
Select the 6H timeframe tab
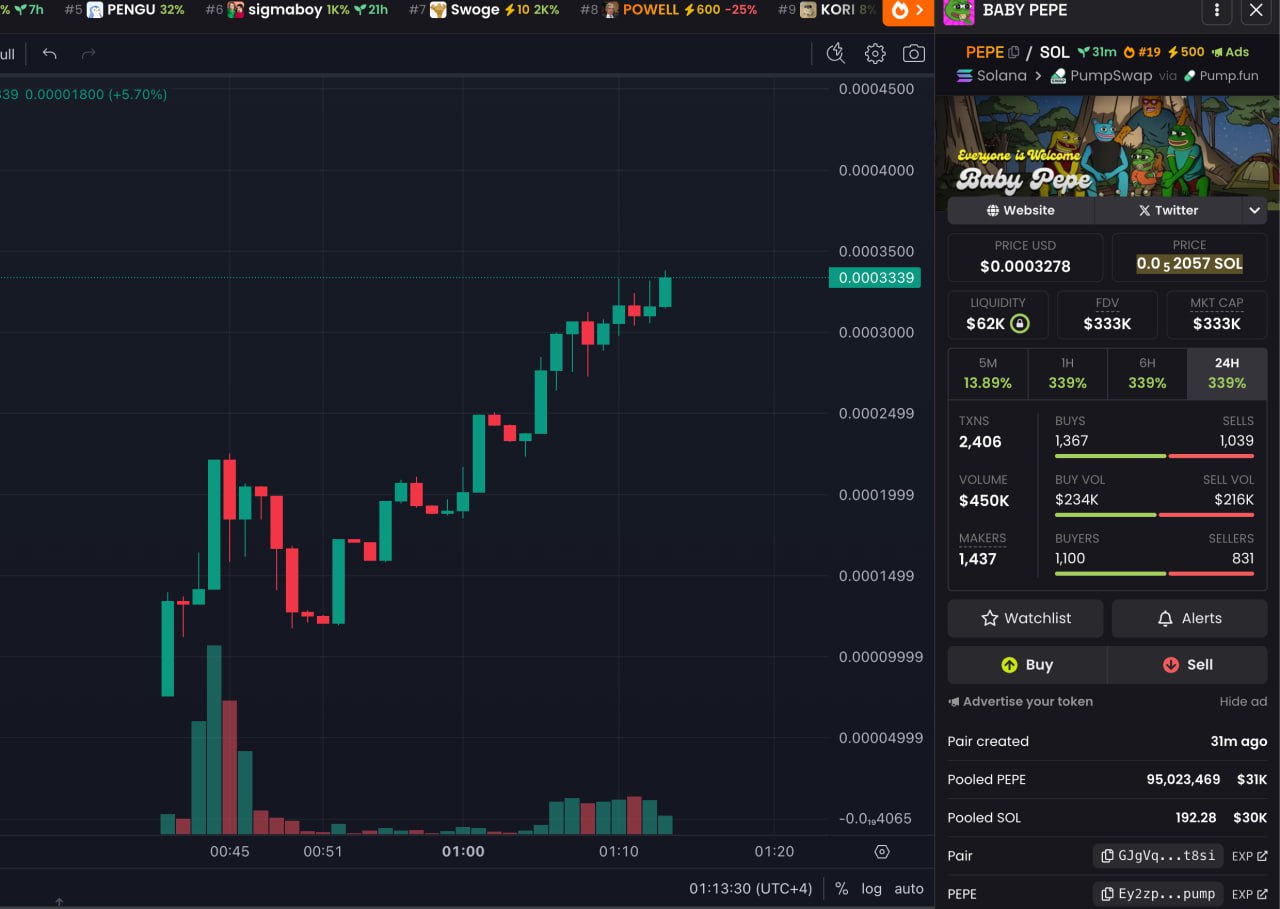pyautogui.click(x=1147, y=374)
